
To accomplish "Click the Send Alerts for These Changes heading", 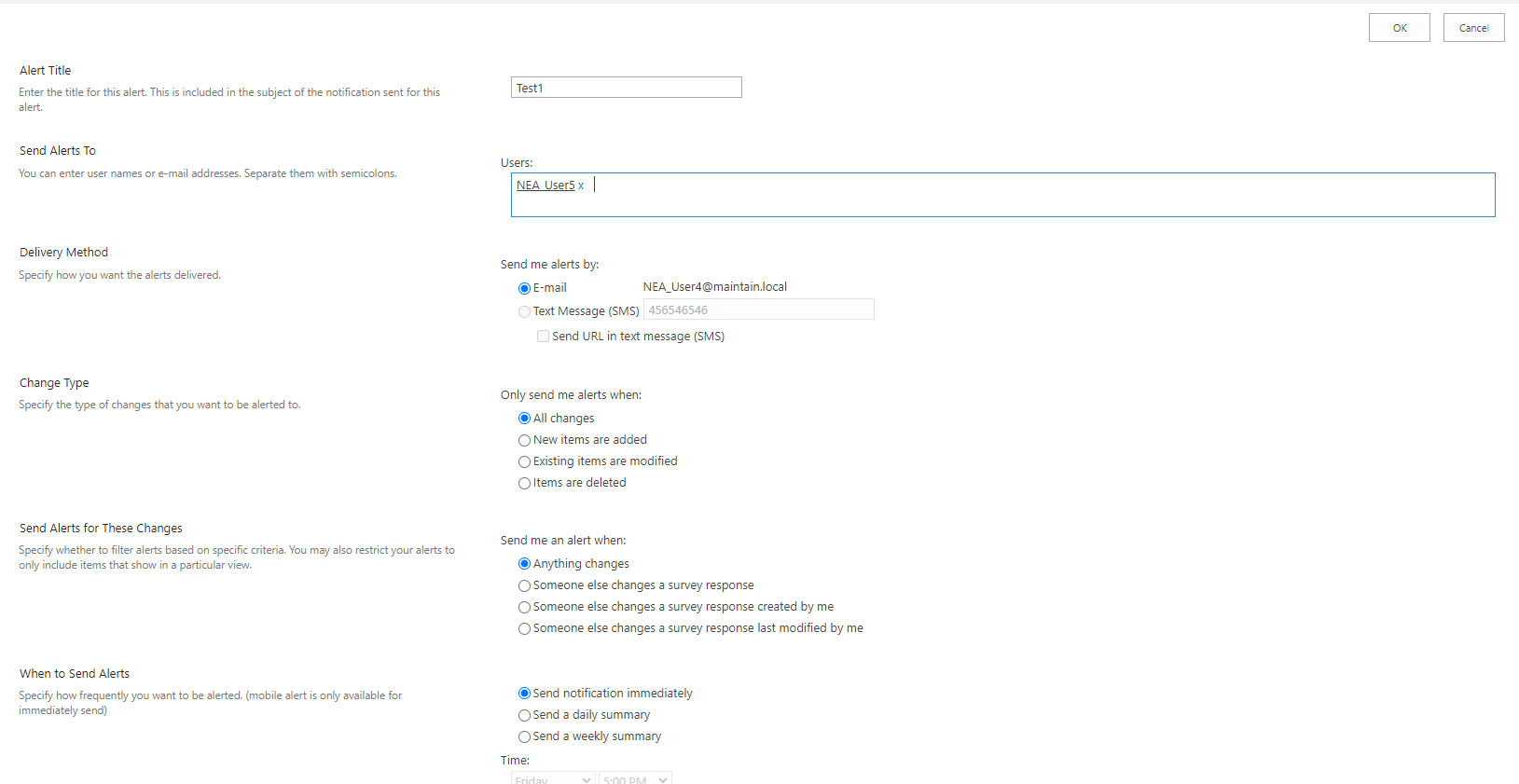I will (101, 529).
